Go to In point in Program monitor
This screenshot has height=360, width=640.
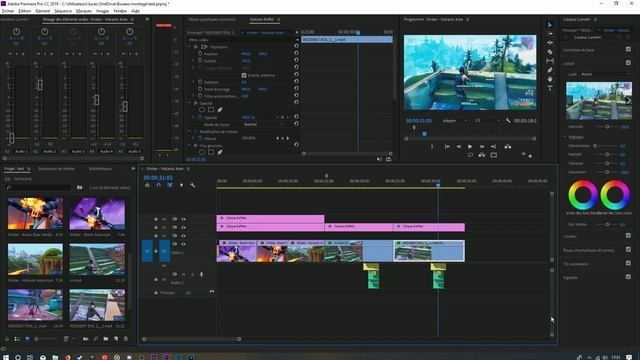pyautogui.click(x=447, y=146)
